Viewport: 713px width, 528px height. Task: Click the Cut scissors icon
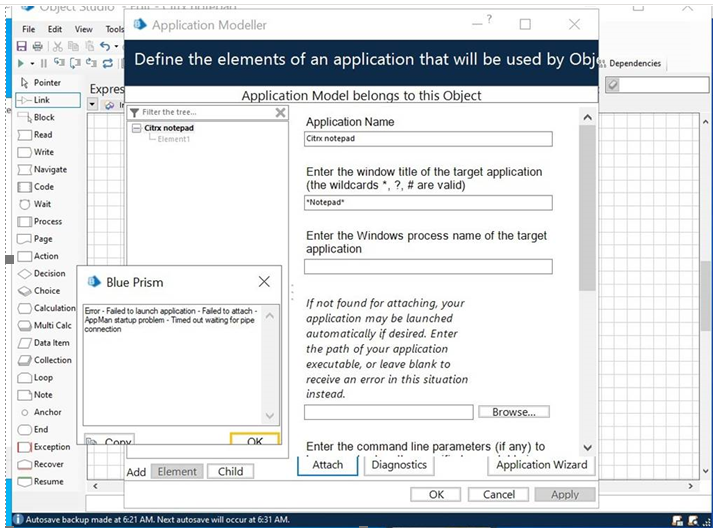coord(57,46)
